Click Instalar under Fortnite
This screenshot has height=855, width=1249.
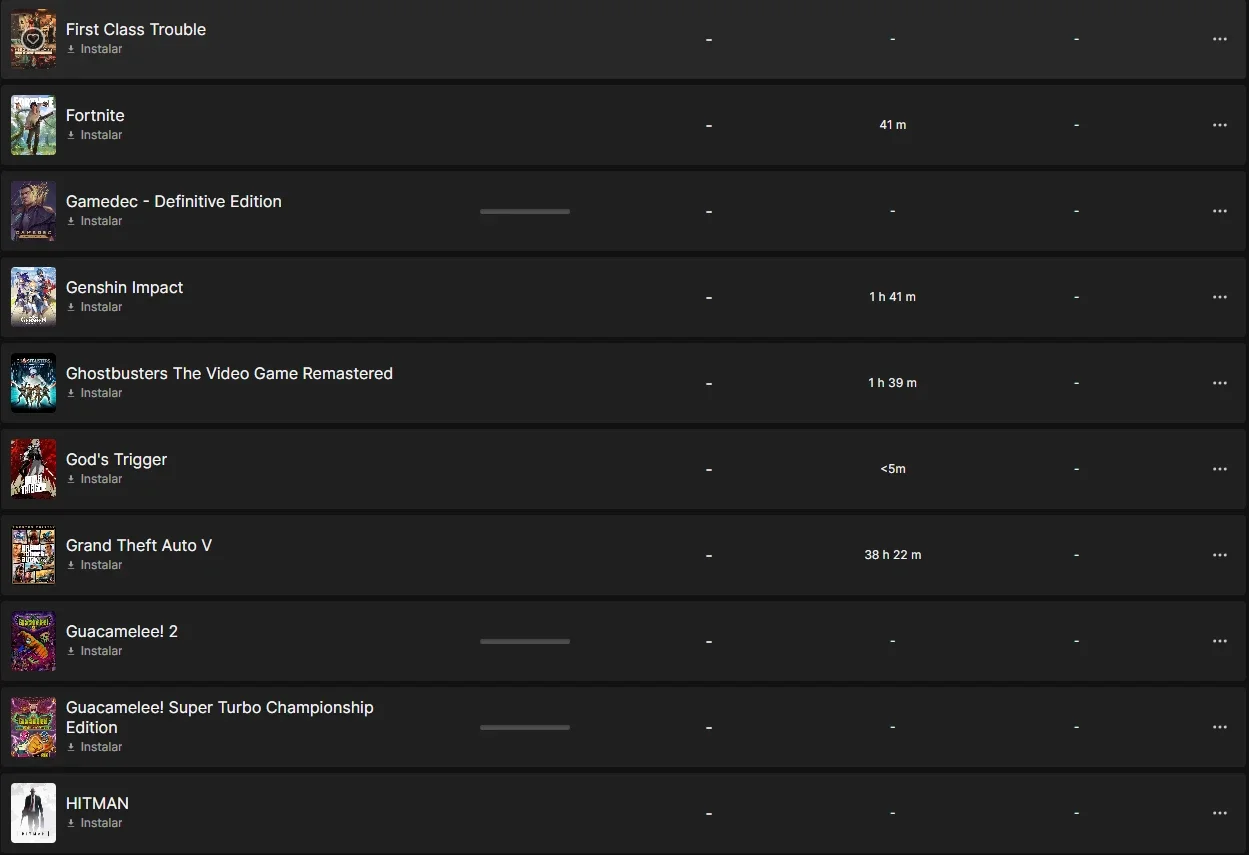pos(101,135)
